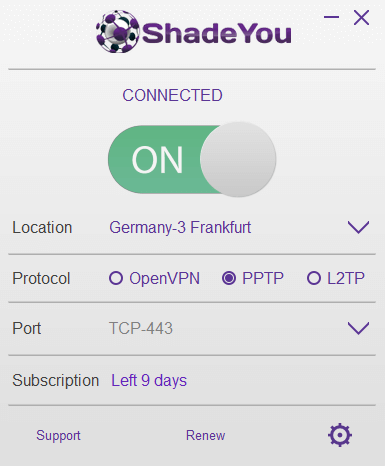Click the Renew link
The width and height of the screenshot is (385, 466).
pos(205,435)
